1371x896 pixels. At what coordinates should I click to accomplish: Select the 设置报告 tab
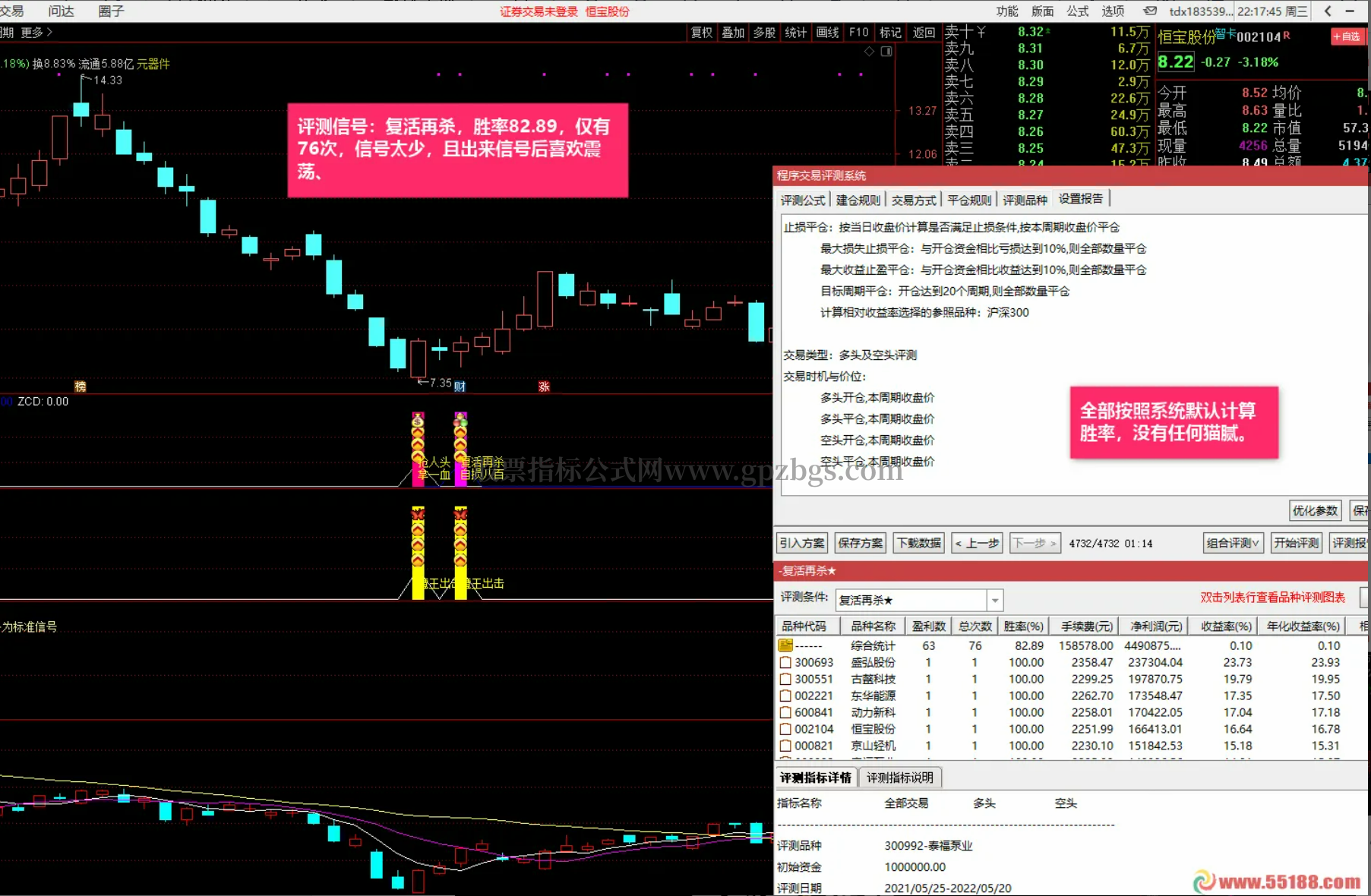coord(1081,198)
